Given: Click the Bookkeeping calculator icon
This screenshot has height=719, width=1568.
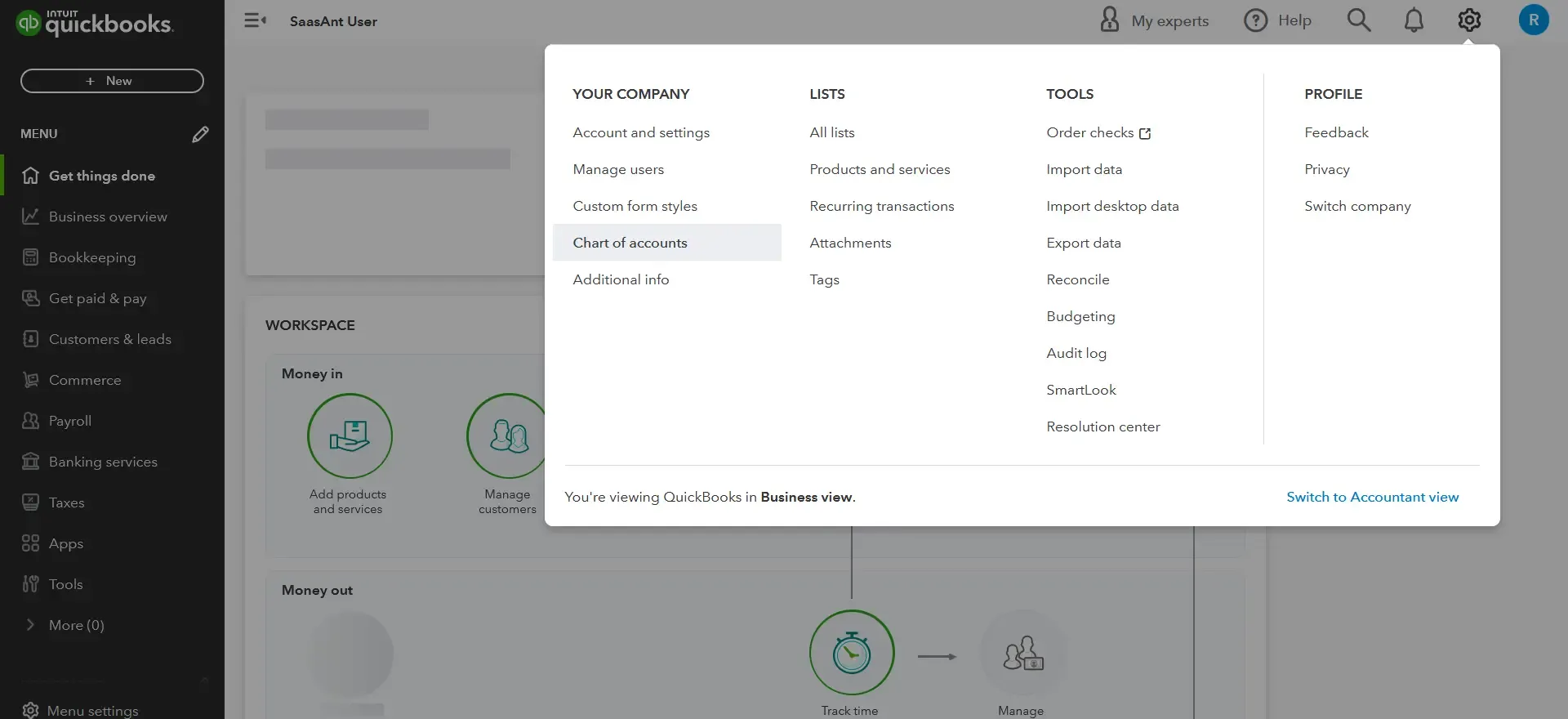Looking at the screenshot, I should (30, 257).
